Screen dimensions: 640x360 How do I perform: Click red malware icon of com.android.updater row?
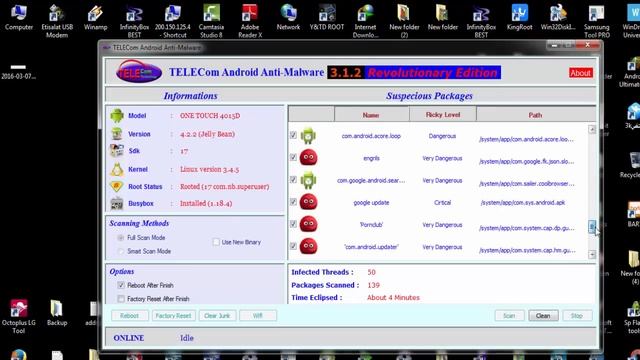point(308,246)
